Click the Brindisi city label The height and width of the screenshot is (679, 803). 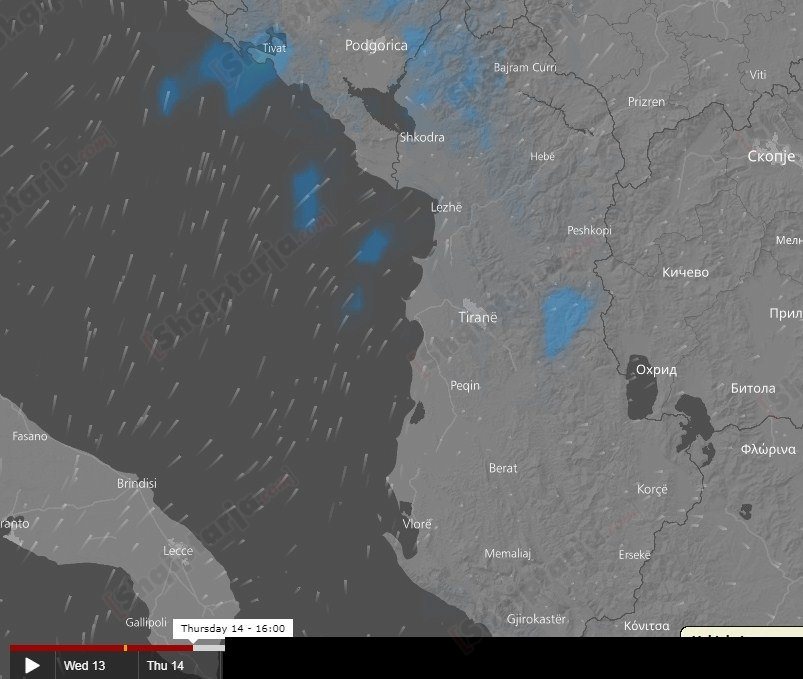pyautogui.click(x=136, y=483)
